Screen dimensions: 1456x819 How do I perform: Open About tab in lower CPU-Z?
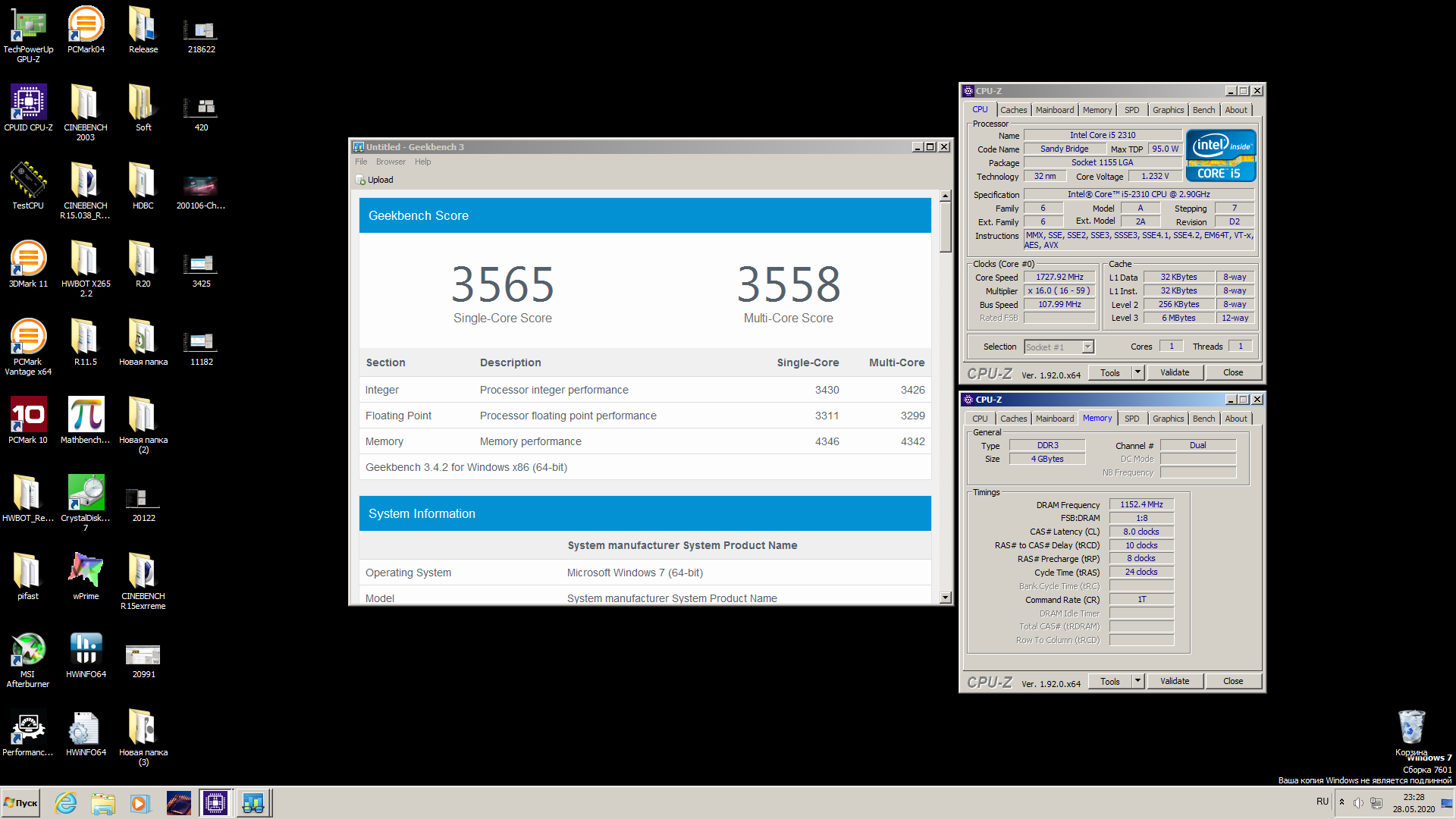[x=1235, y=419]
